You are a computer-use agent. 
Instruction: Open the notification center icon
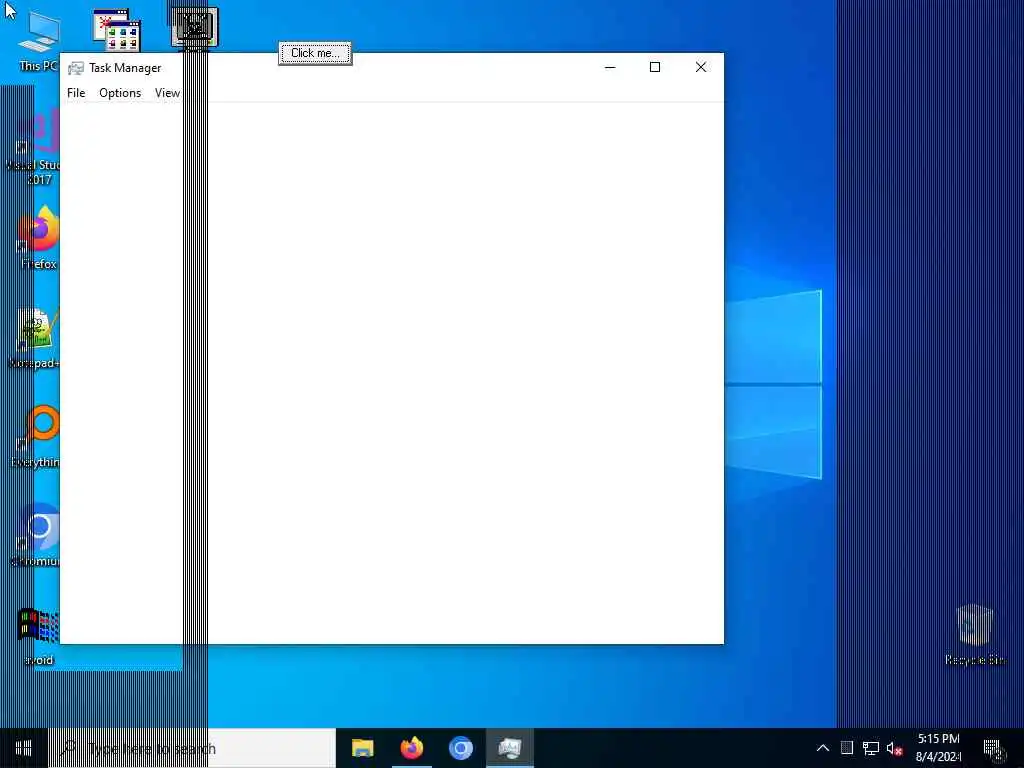993,750
